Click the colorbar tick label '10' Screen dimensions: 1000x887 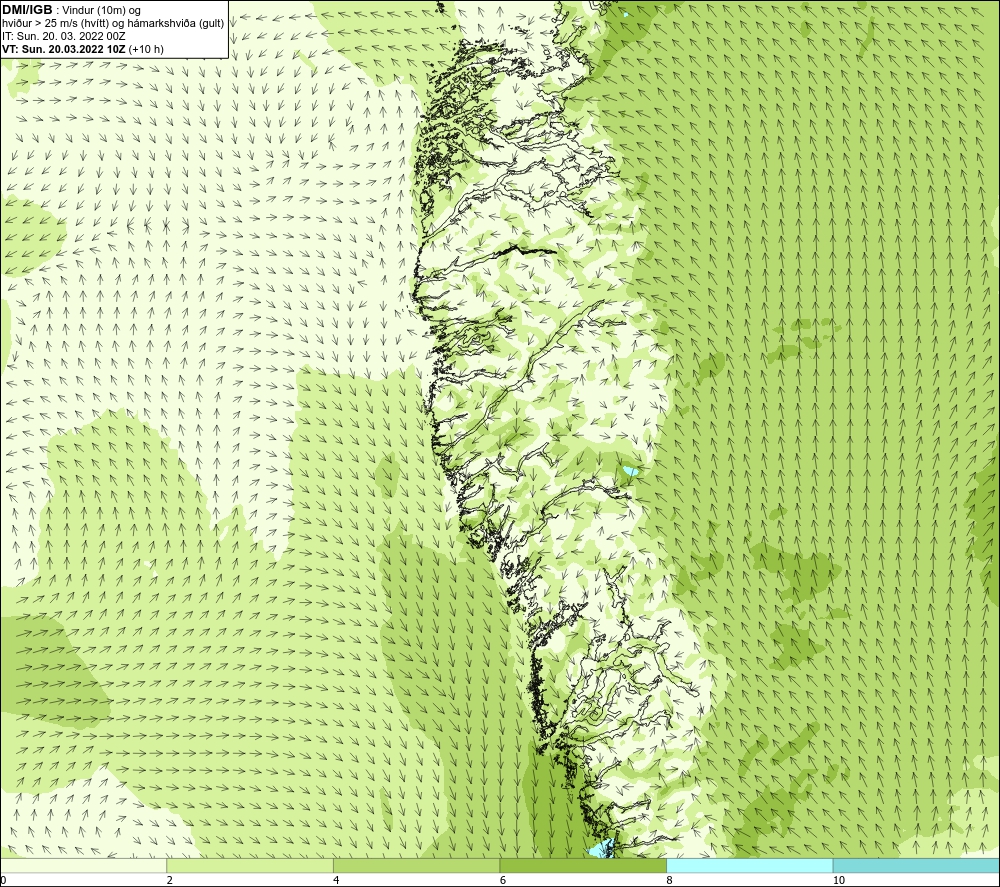pos(839,880)
